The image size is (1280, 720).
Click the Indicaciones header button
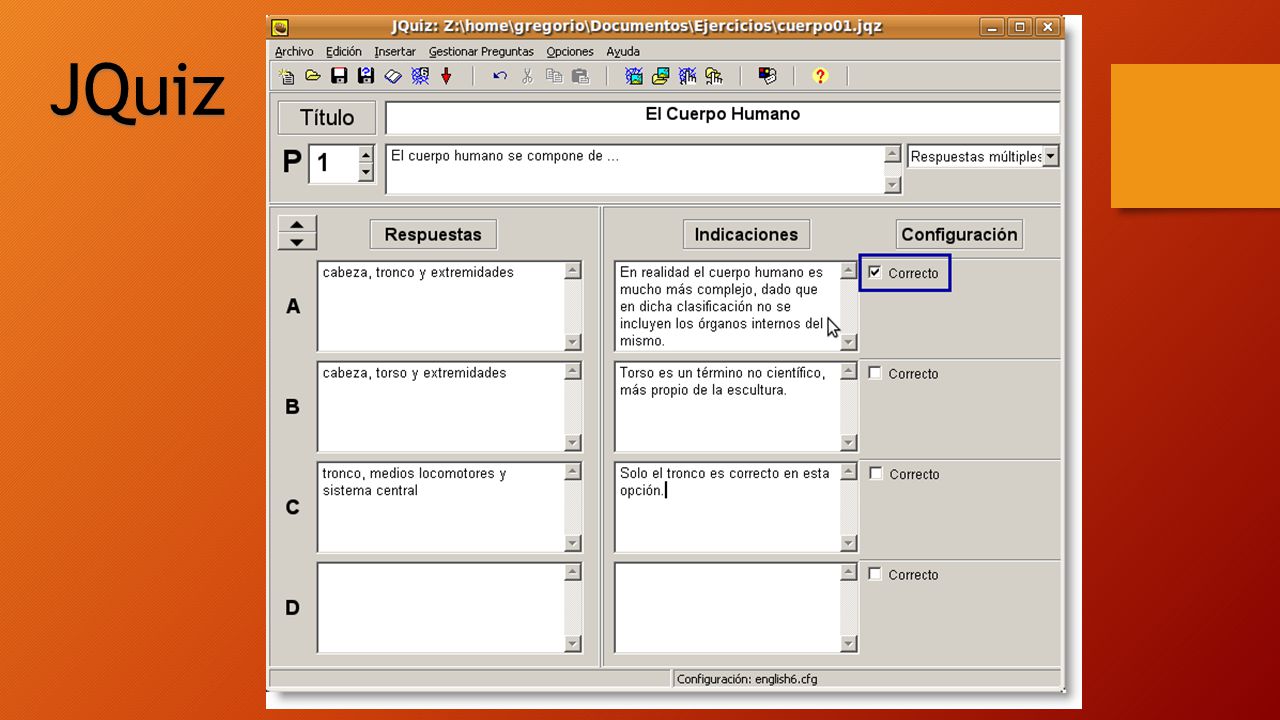[x=746, y=235]
